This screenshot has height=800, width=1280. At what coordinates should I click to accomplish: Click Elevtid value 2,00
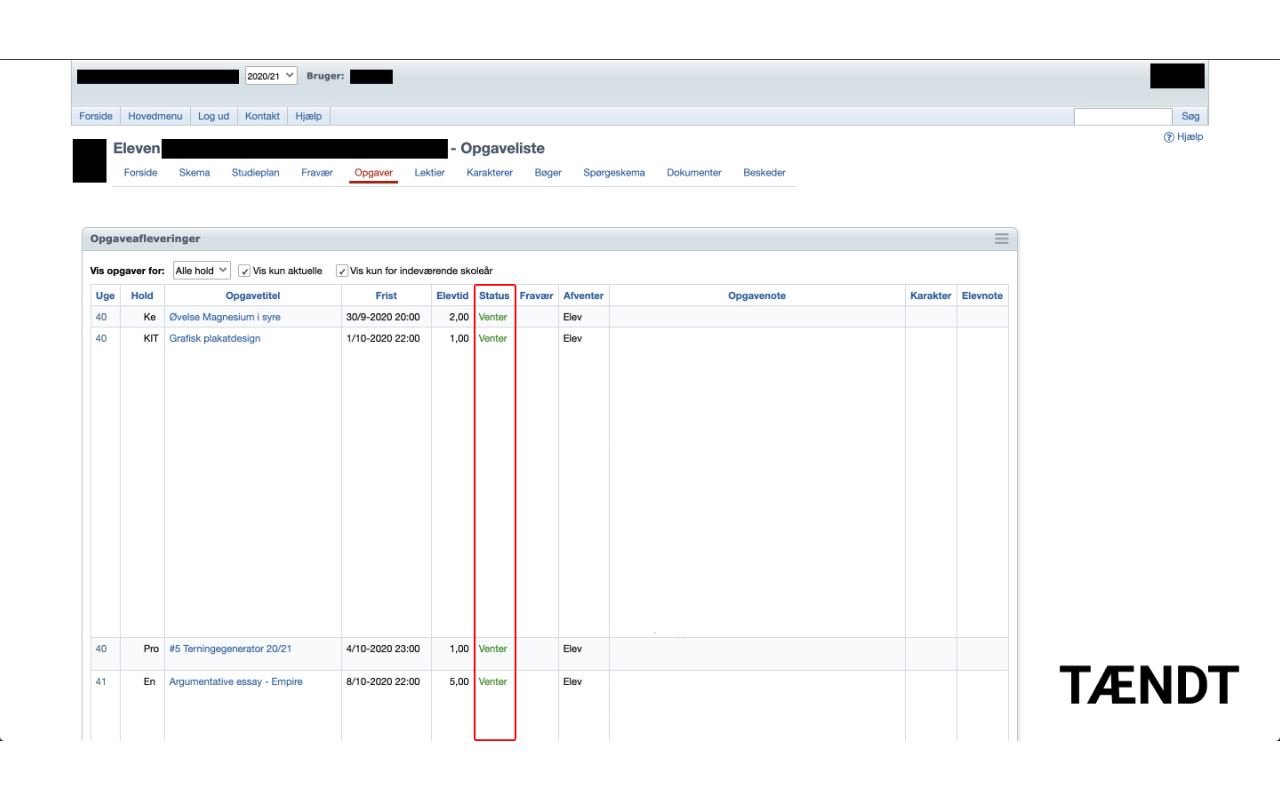(x=459, y=317)
